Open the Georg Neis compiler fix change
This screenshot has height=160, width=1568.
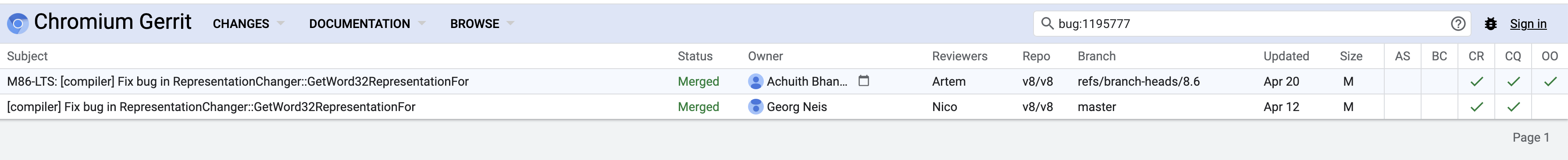211,107
